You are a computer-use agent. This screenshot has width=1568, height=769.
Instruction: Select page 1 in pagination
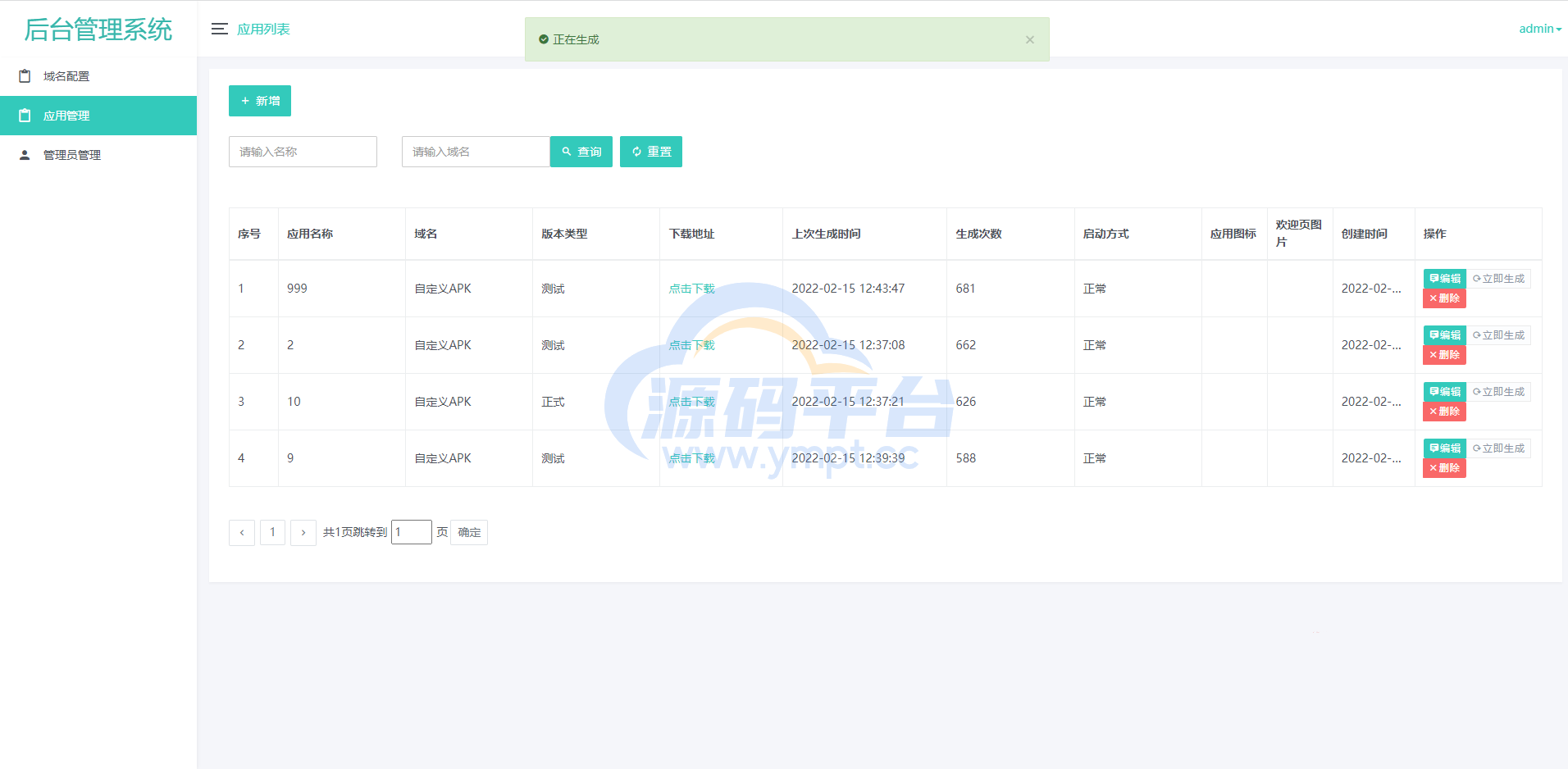273,533
